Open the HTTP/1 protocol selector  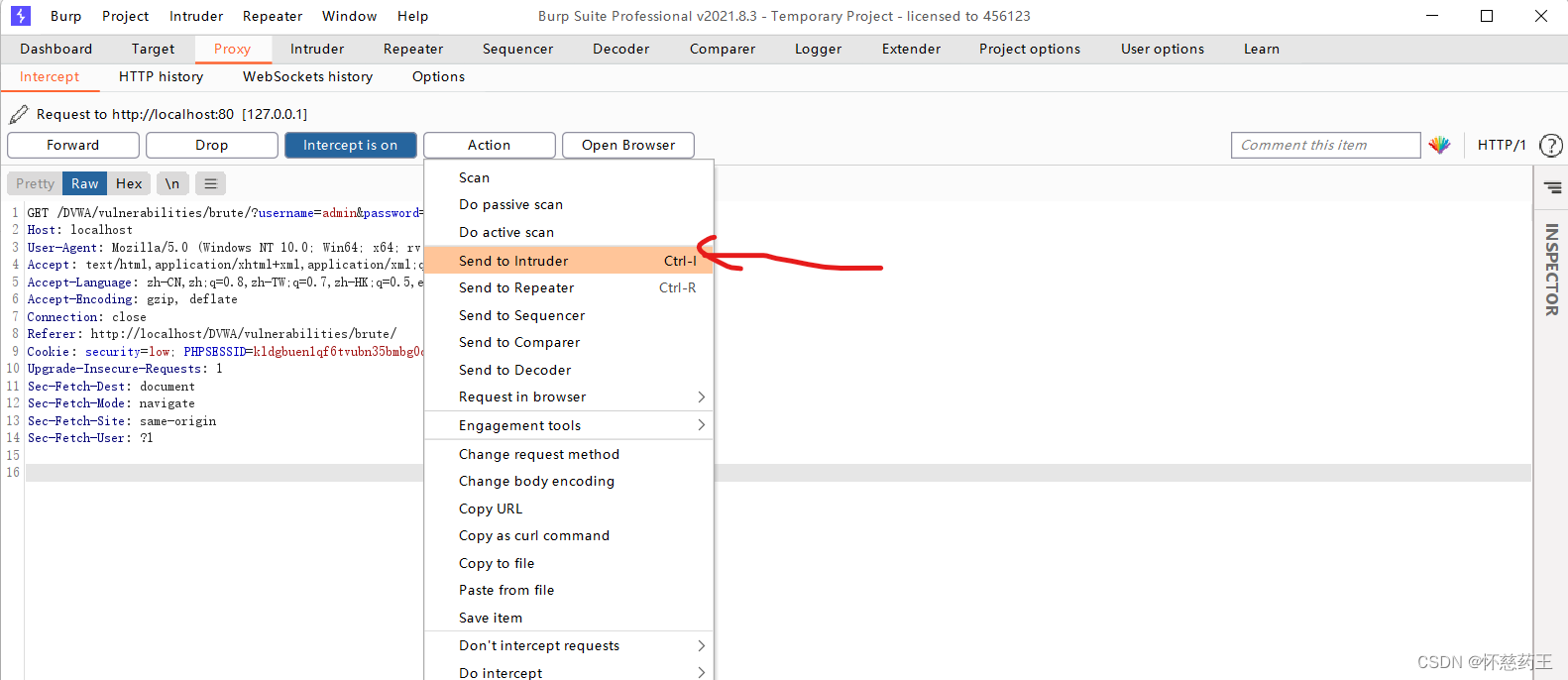coord(1502,145)
